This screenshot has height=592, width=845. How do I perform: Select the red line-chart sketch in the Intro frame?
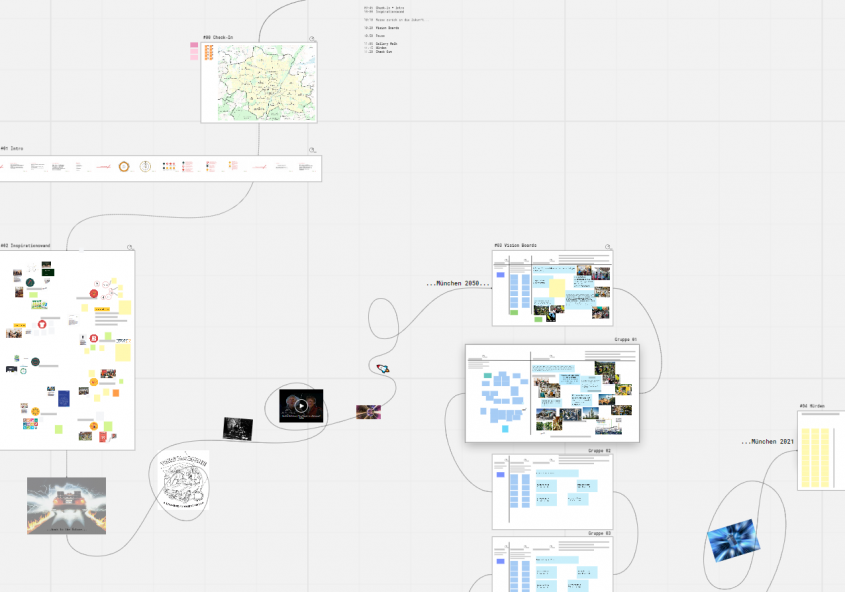102,165
